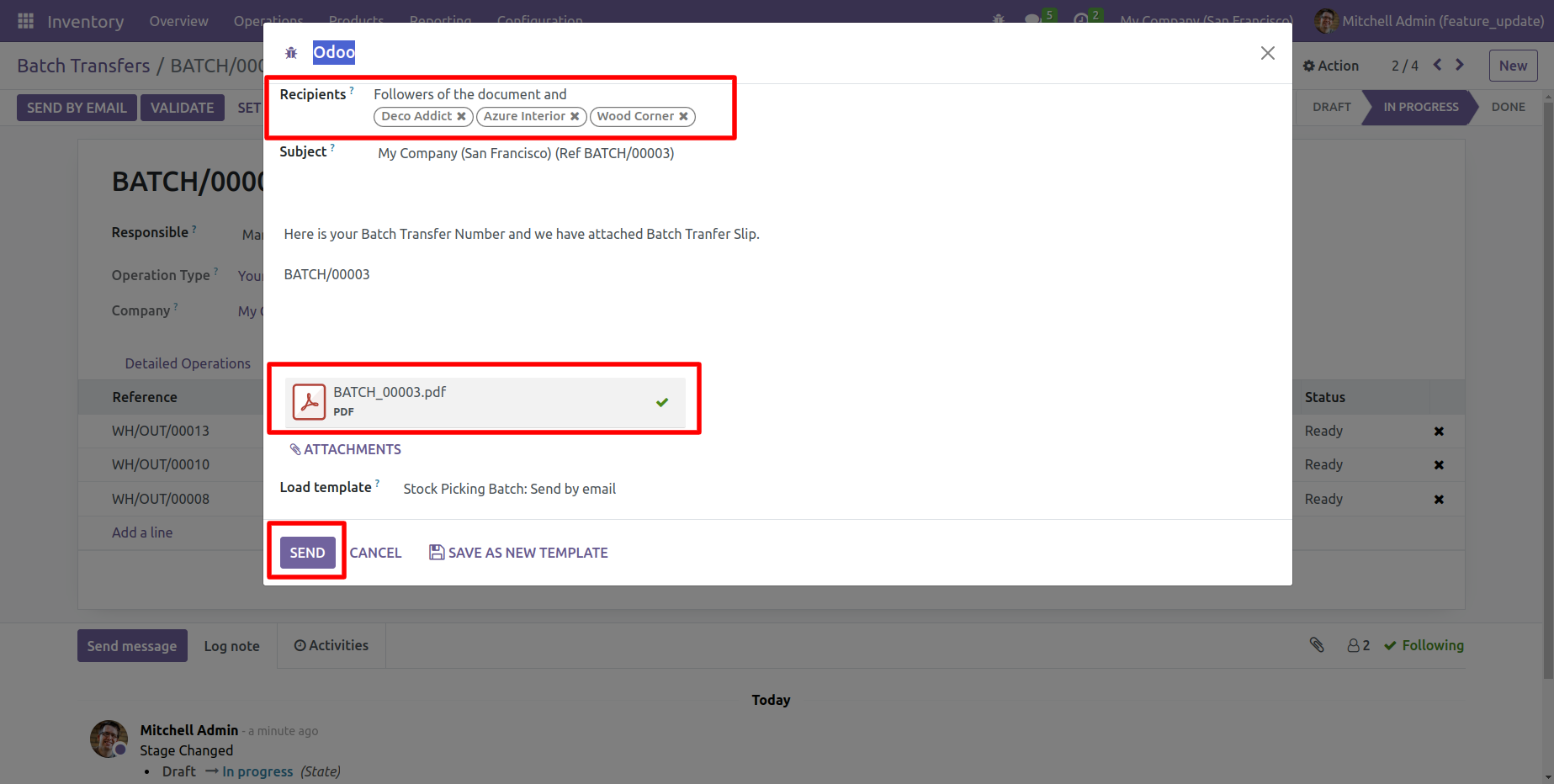1554x784 pixels.
Task: Save as new template
Action: tap(518, 553)
